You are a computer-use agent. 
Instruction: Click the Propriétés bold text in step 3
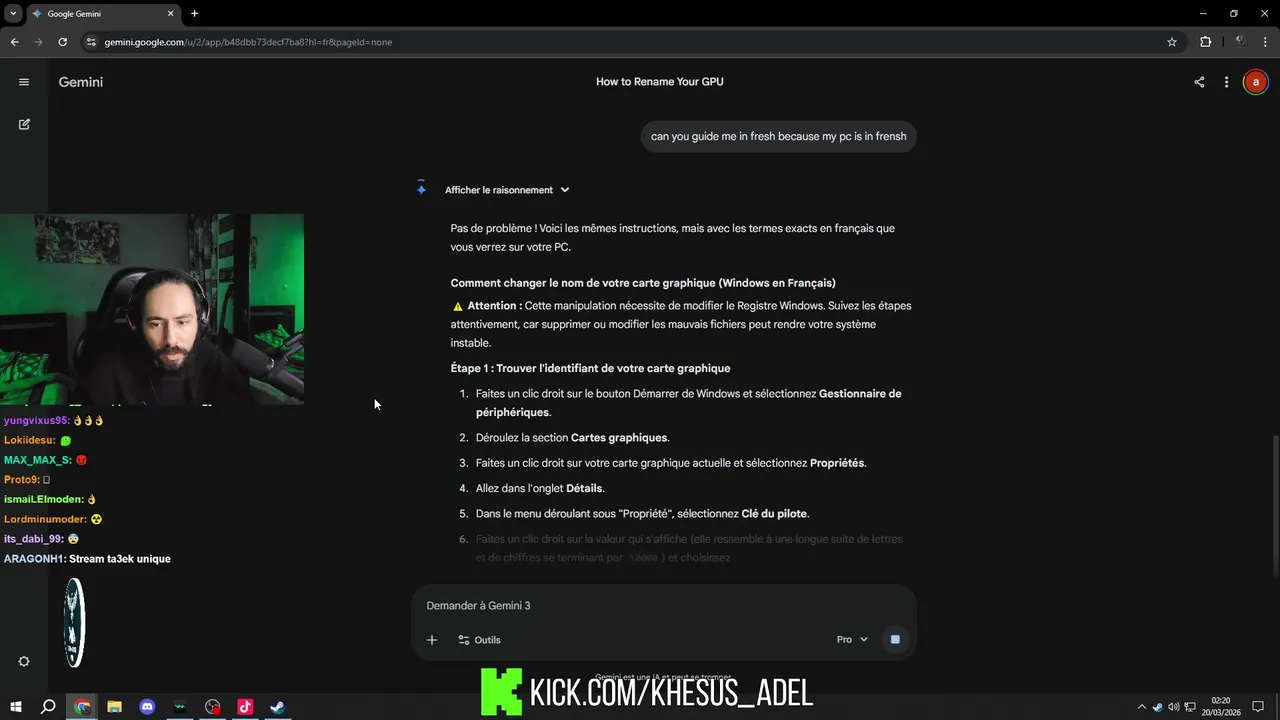point(837,464)
